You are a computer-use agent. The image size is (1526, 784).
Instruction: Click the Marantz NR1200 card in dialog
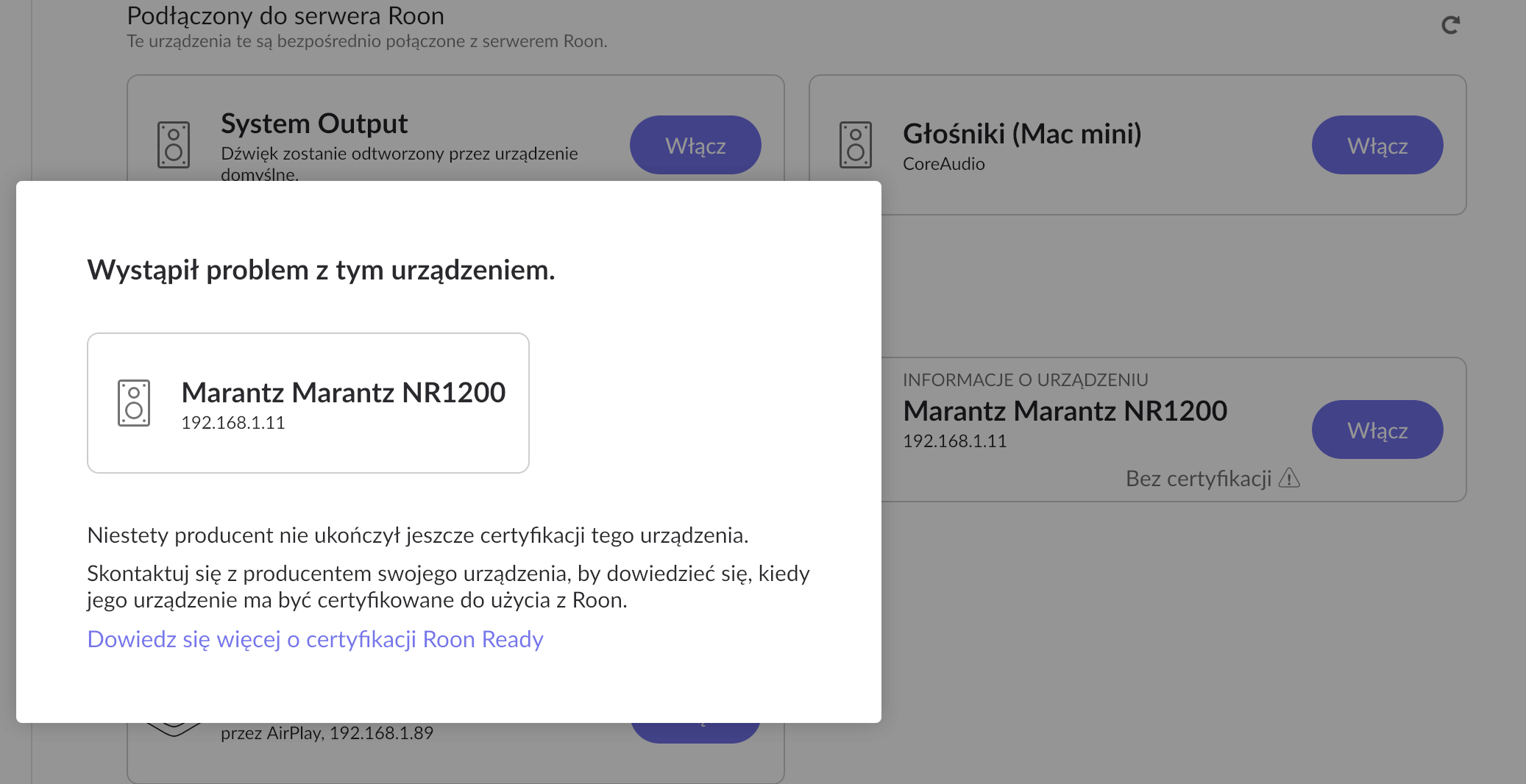(308, 403)
